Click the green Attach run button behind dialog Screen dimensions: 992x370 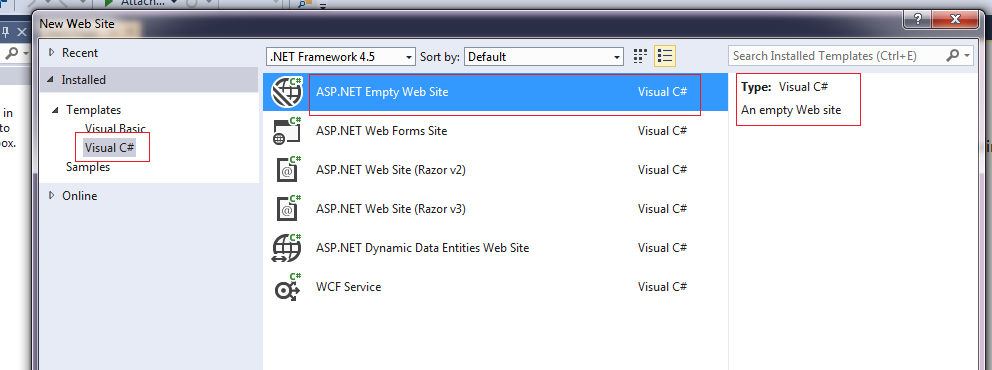109,4
